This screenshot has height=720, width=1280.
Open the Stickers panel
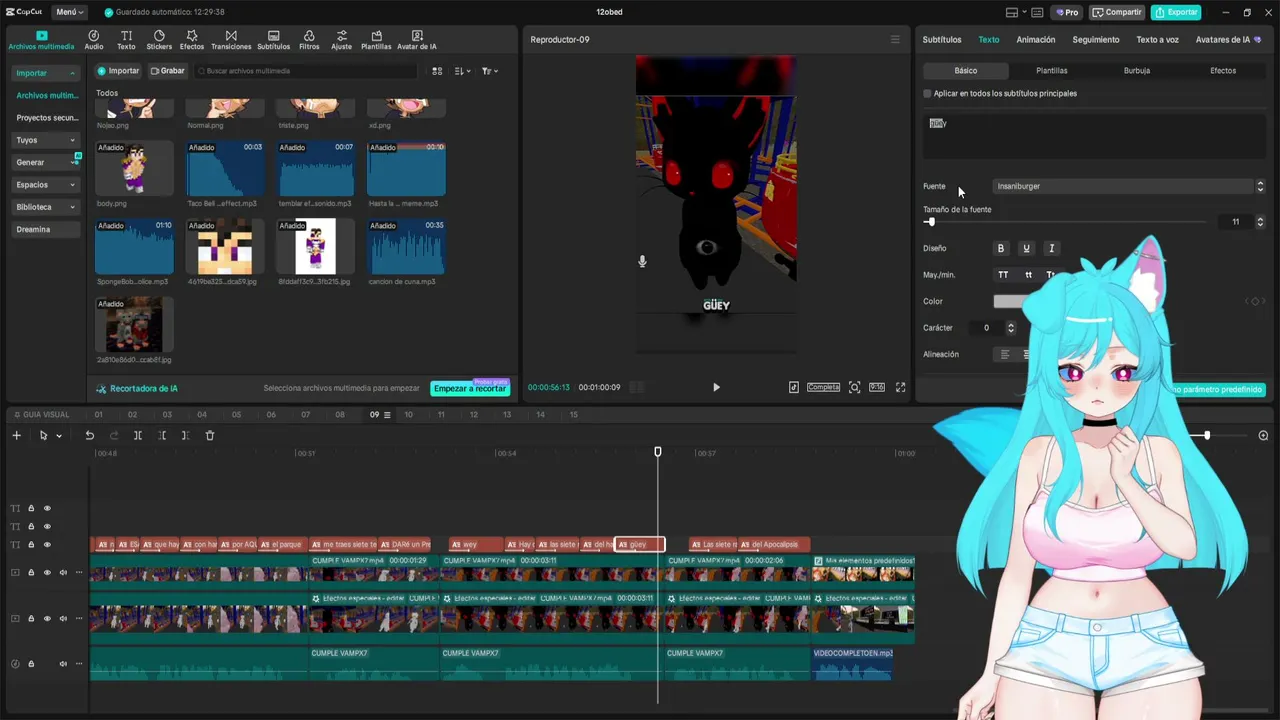(x=159, y=40)
